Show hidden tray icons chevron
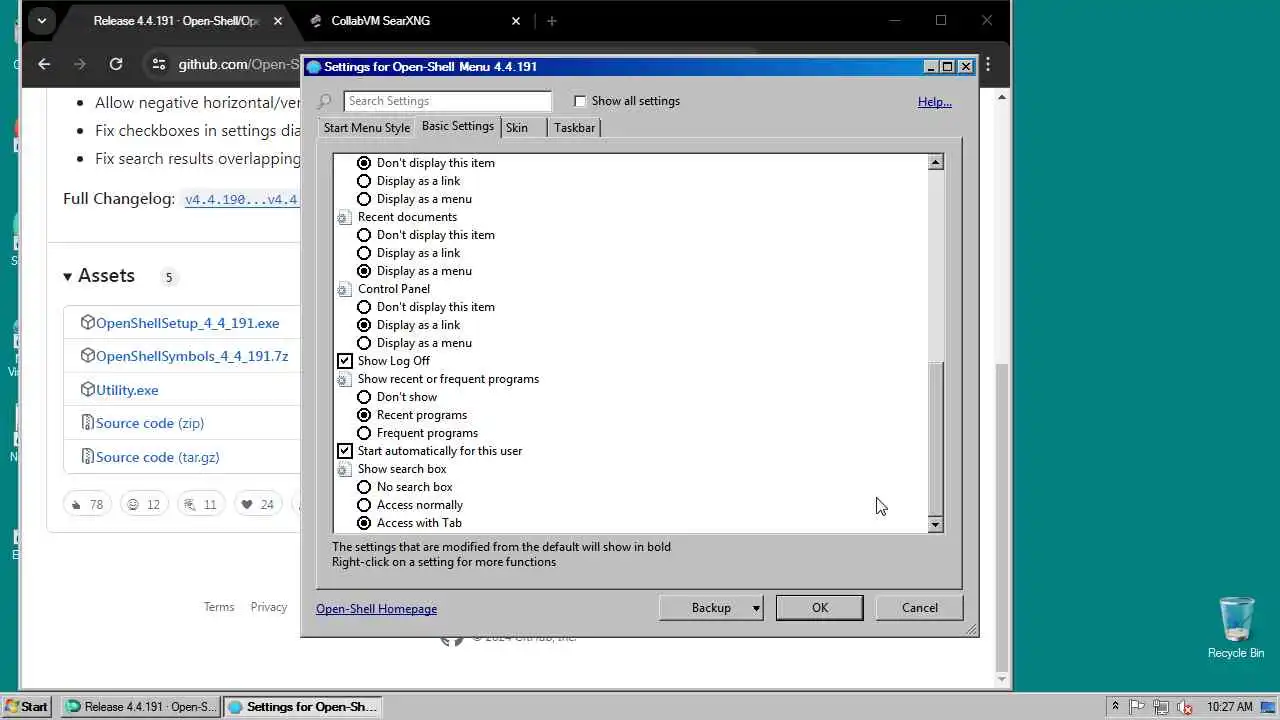The height and width of the screenshot is (720, 1280). [x=1115, y=707]
